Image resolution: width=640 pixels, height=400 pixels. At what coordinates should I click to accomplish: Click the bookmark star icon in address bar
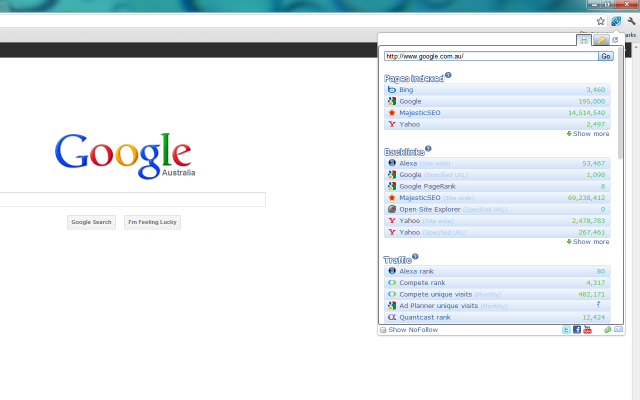click(x=600, y=21)
